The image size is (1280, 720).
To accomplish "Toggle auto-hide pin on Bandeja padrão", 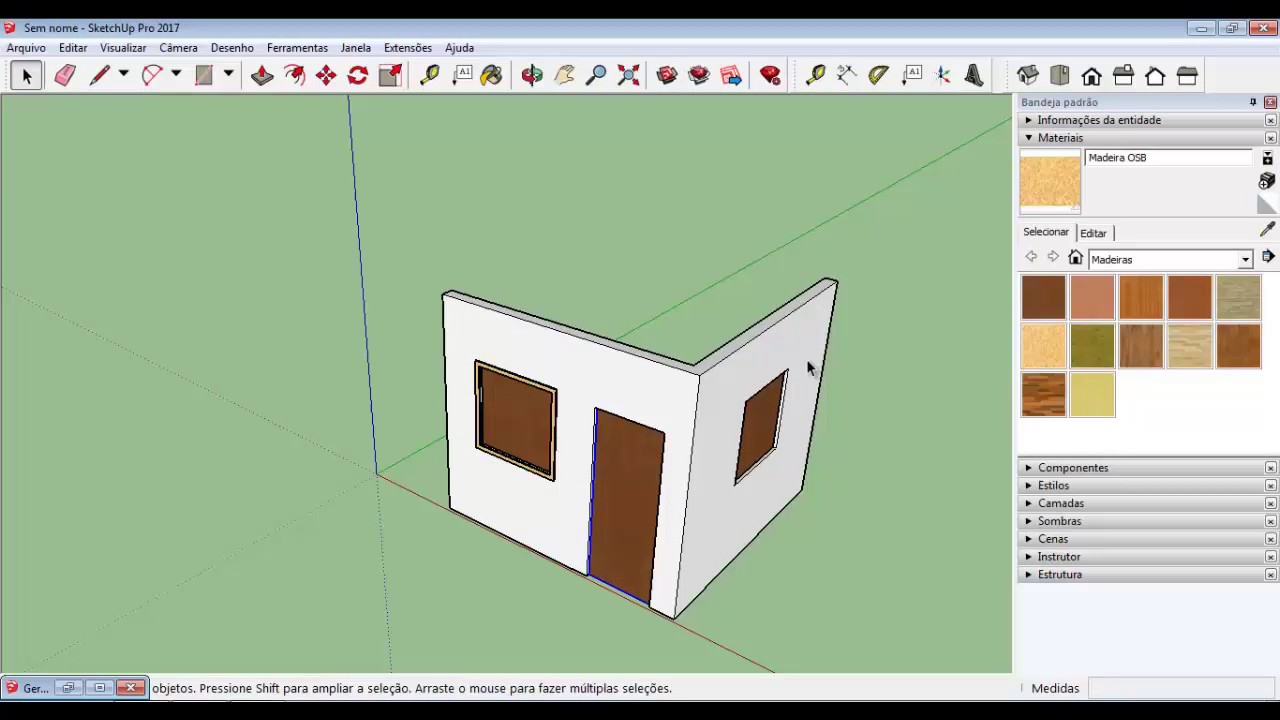I will coord(1253,102).
